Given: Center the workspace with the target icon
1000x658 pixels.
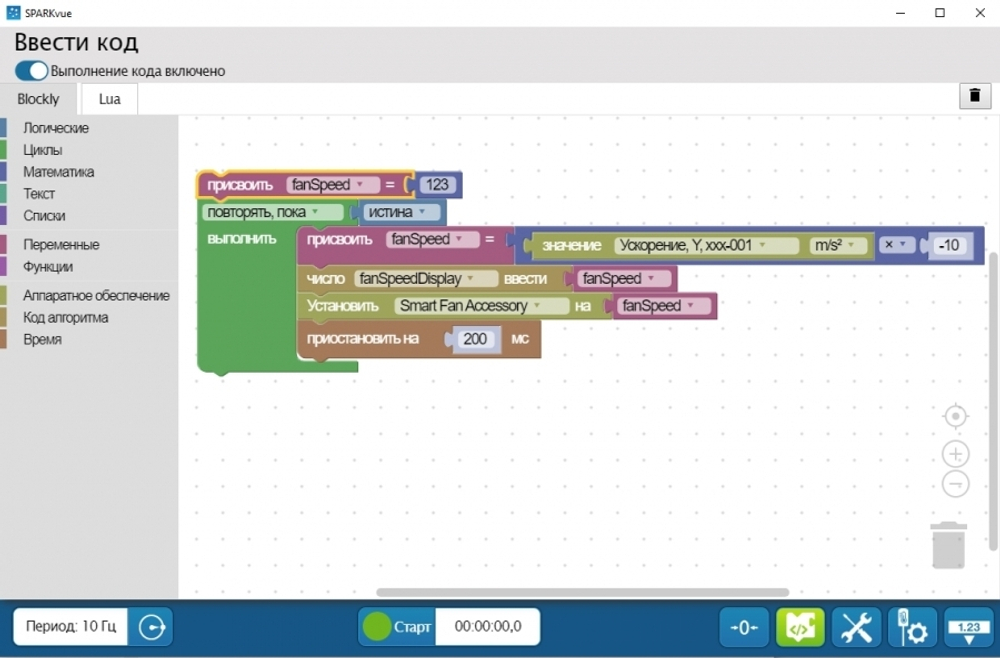Looking at the screenshot, I should coord(956,416).
